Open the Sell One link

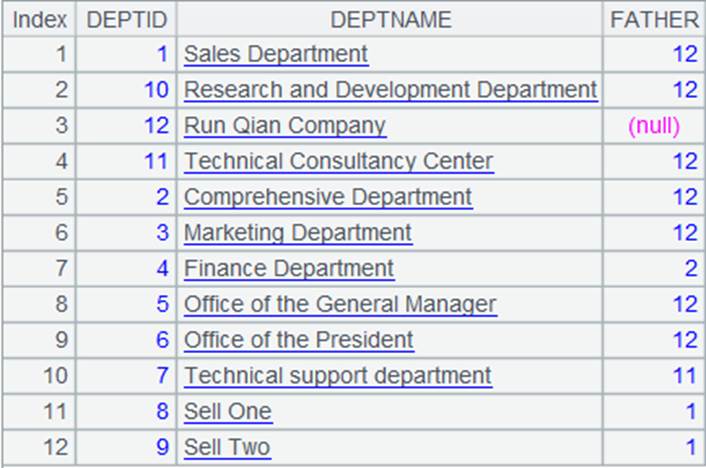click(228, 412)
